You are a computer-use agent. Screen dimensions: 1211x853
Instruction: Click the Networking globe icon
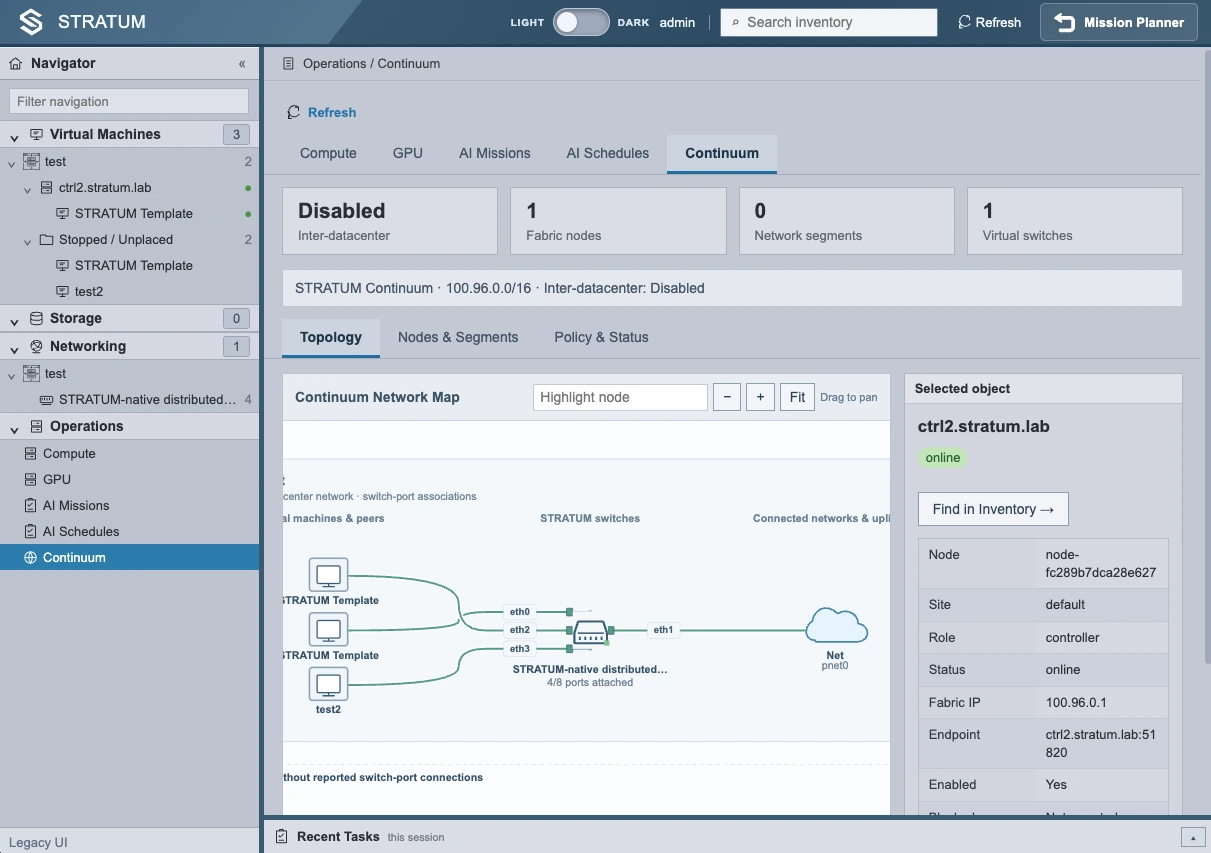[x=37, y=346]
